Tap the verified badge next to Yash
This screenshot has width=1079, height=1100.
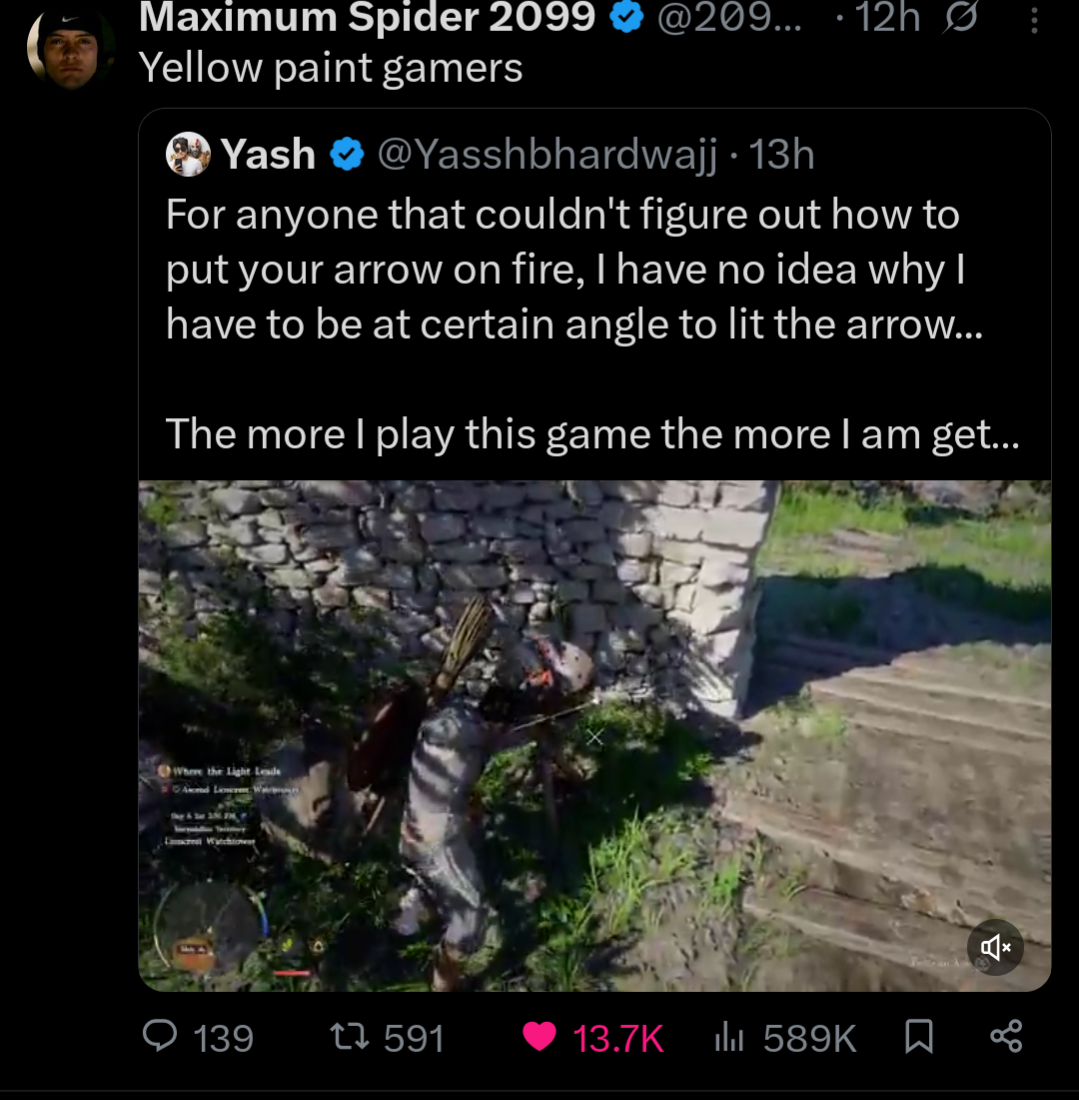346,155
